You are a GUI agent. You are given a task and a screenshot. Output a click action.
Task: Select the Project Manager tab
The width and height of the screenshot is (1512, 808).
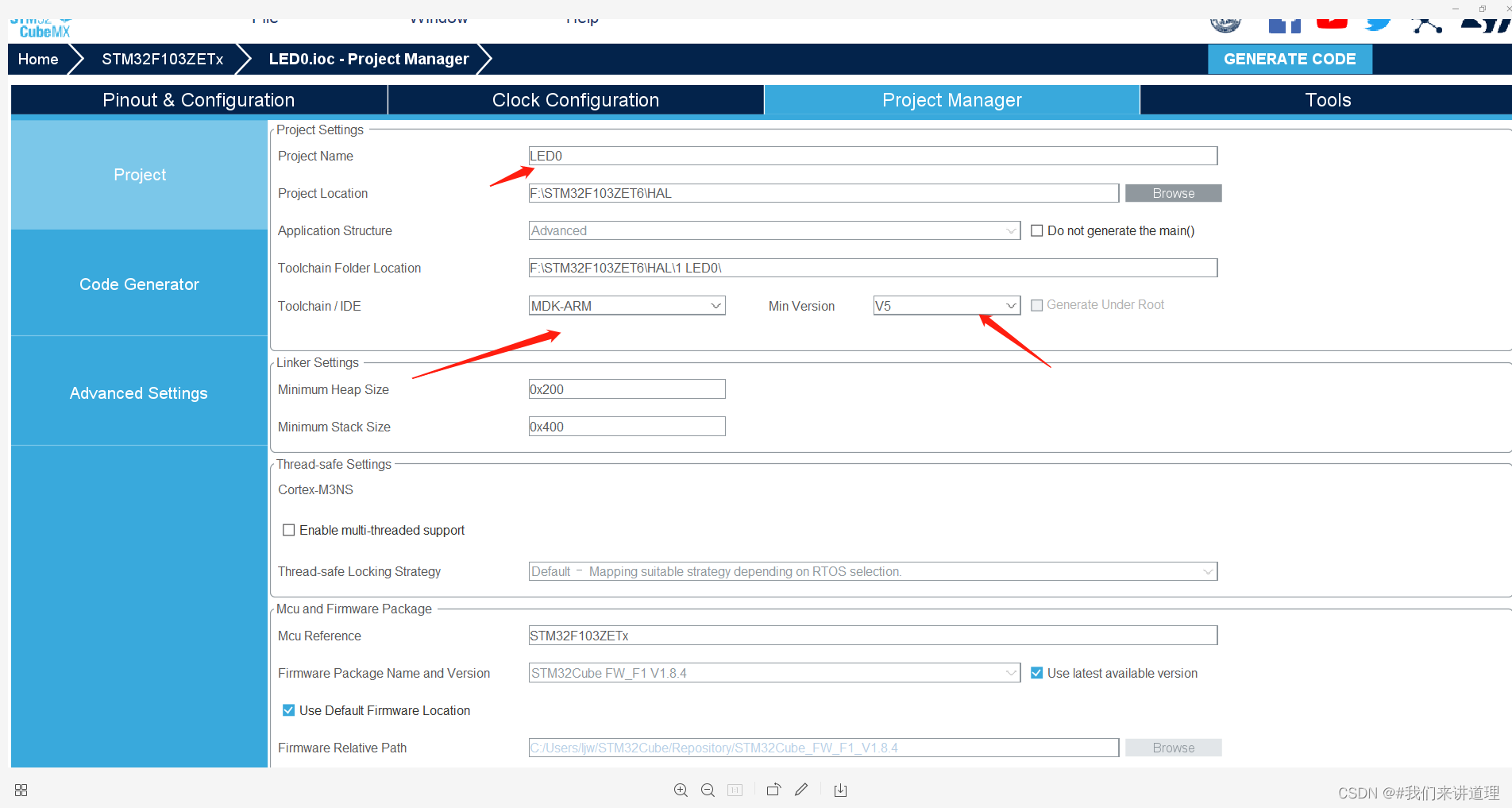[952, 100]
